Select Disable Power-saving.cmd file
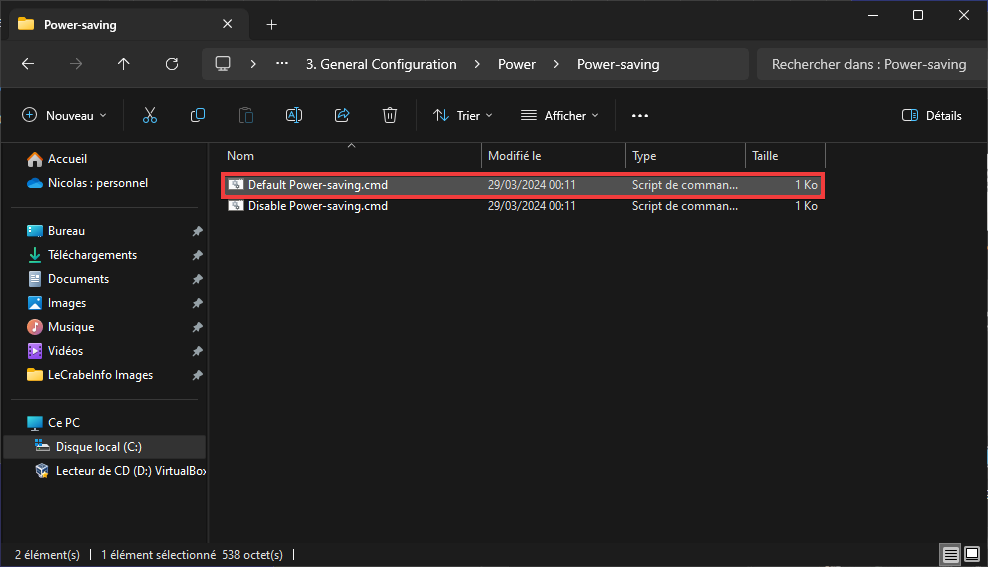988x567 pixels. pyautogui.click(x=523, y=206)
